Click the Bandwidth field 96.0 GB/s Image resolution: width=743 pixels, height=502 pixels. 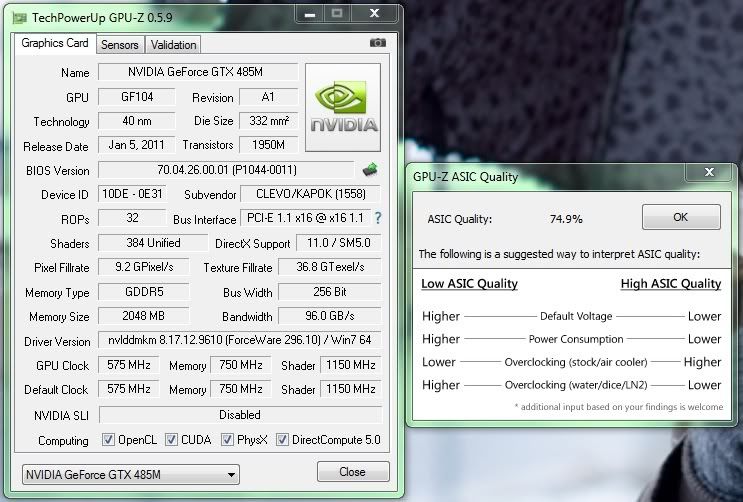coord(330,316)
